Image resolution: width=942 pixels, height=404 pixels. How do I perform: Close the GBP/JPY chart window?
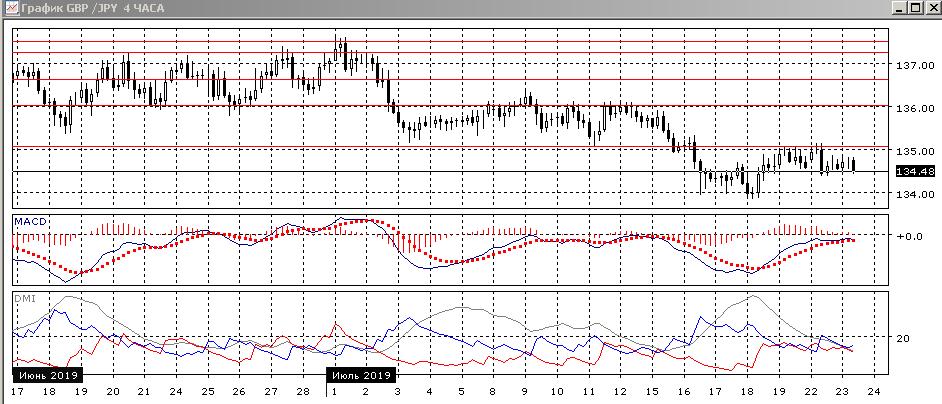pos(930,8)
